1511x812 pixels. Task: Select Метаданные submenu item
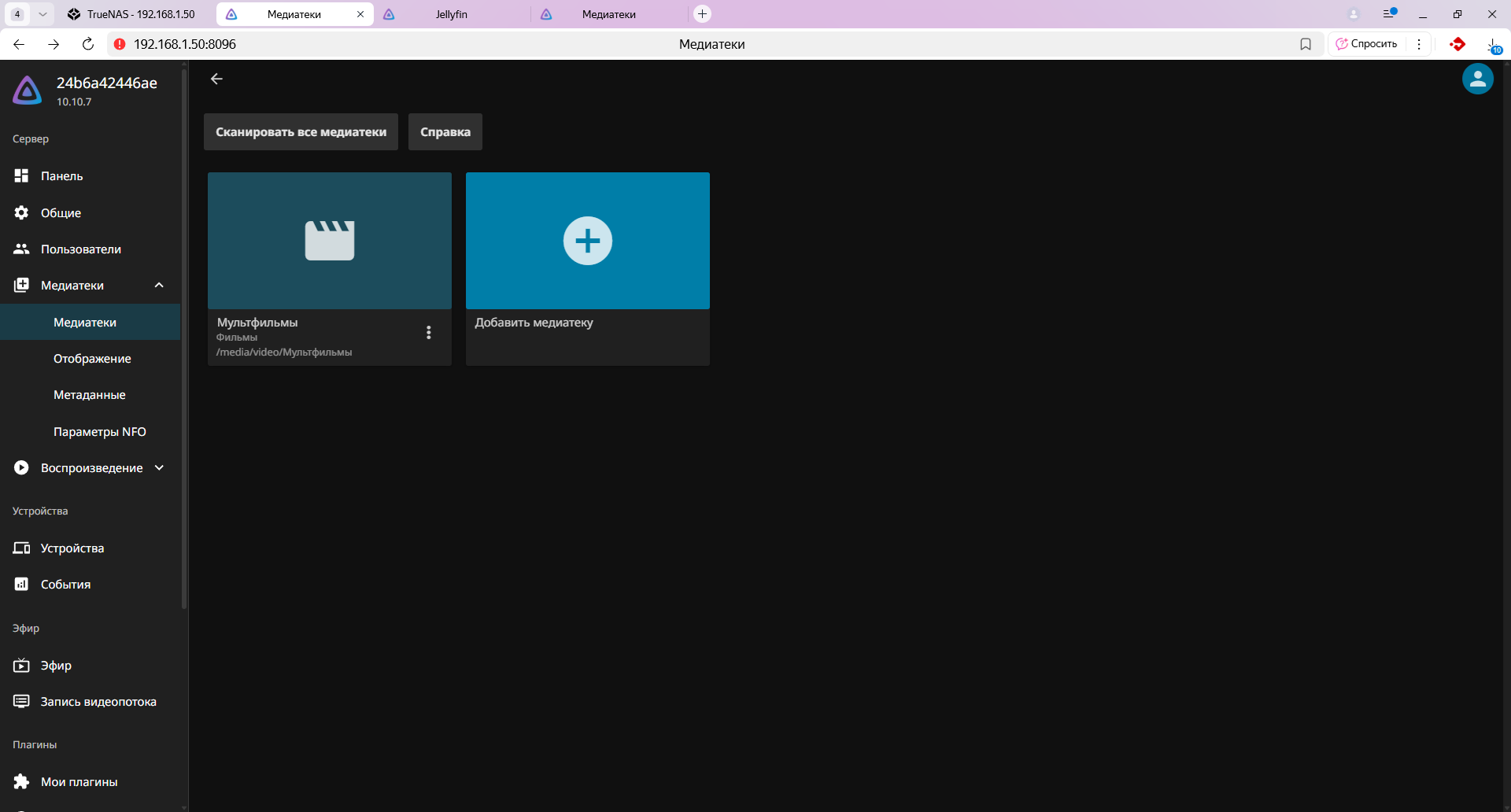(x=89, y=395)
